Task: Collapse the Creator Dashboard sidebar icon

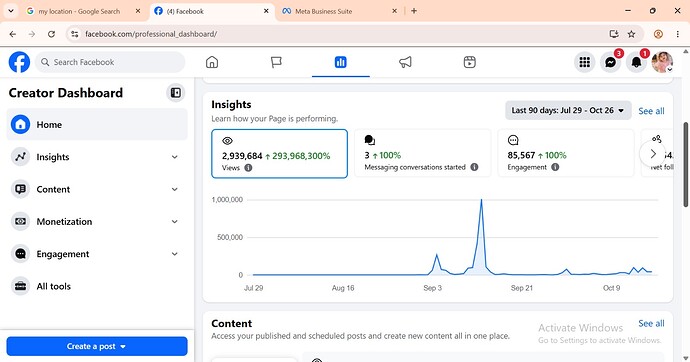Action: click(176, 93)
